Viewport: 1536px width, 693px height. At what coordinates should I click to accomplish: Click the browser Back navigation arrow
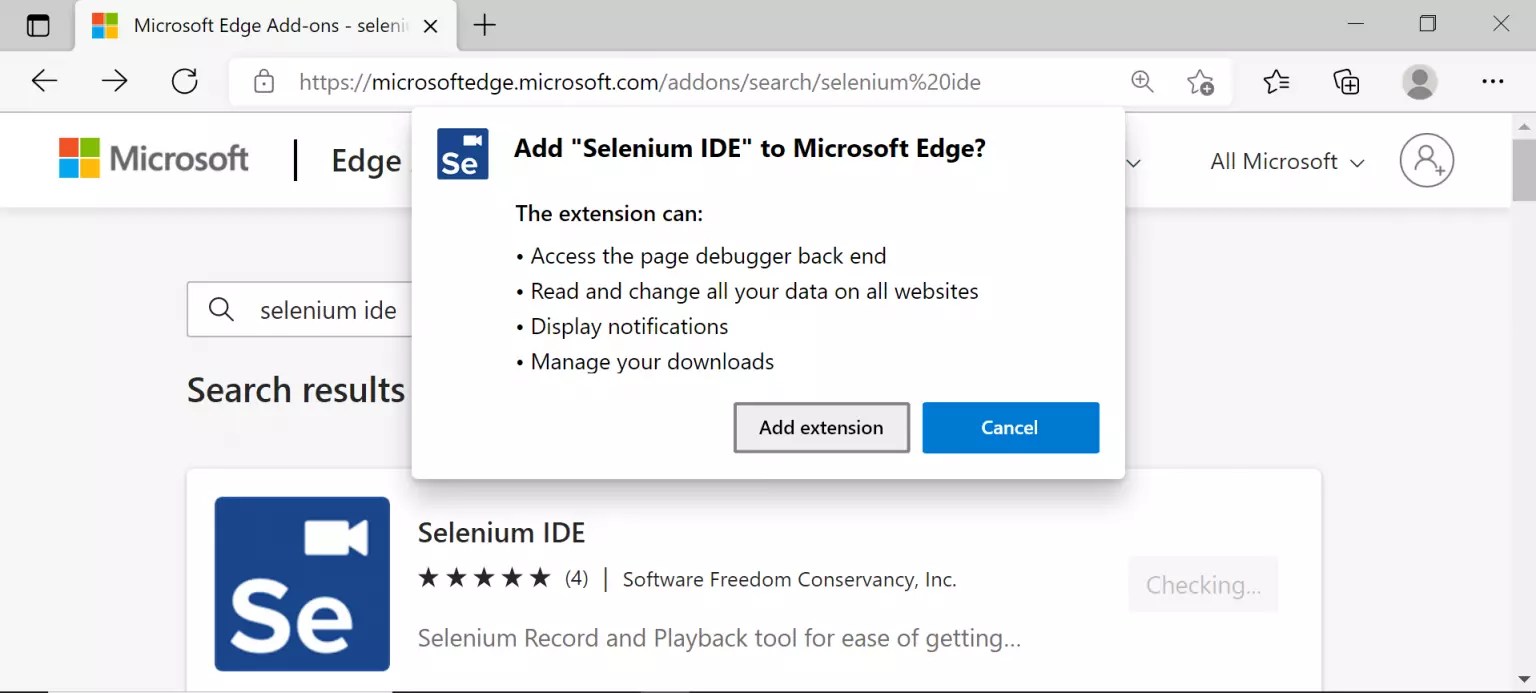[44, 81]
